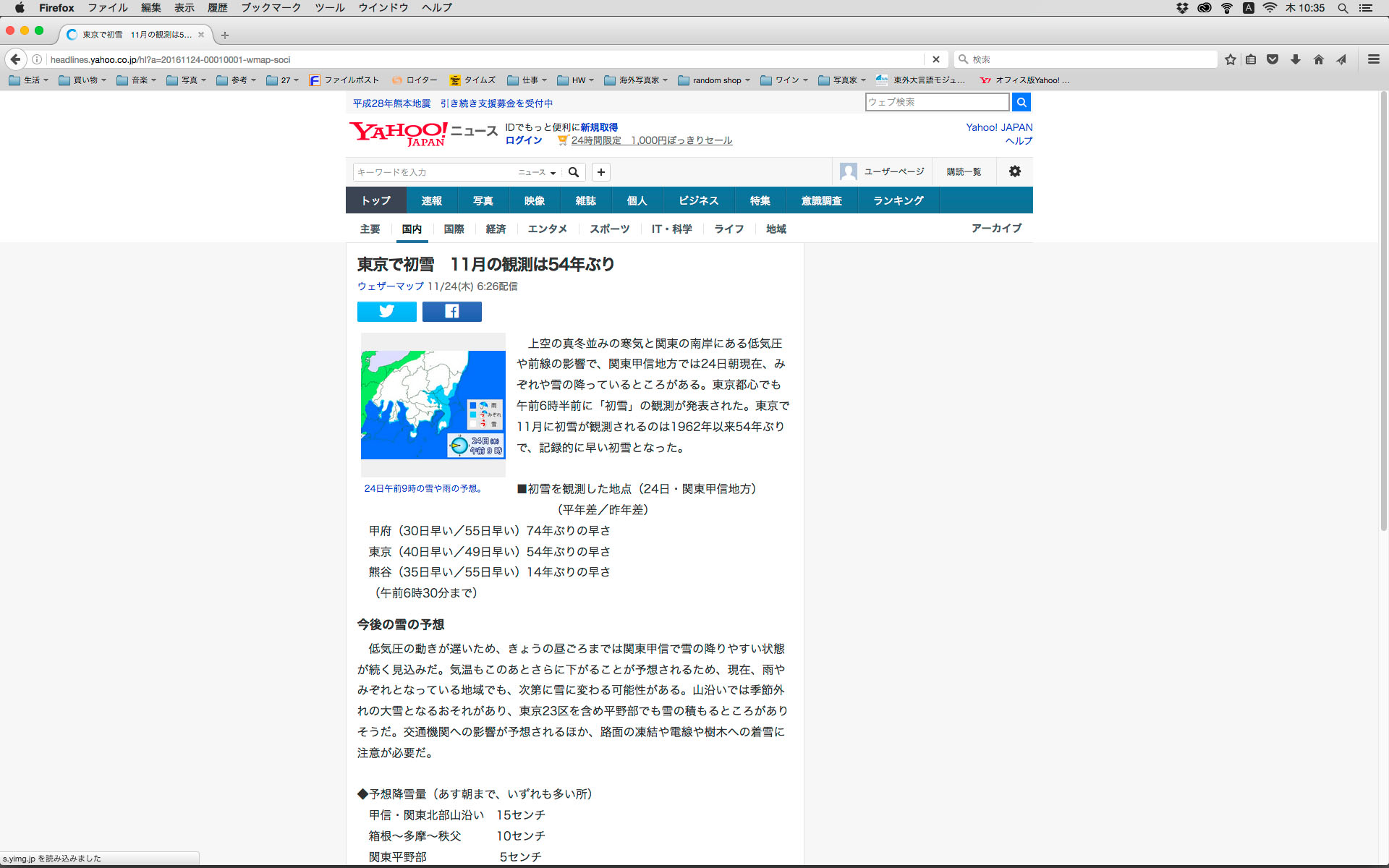Click the blue web search magnifier button
This screenshot has height=868, width=1389.
pos(1021,102)
